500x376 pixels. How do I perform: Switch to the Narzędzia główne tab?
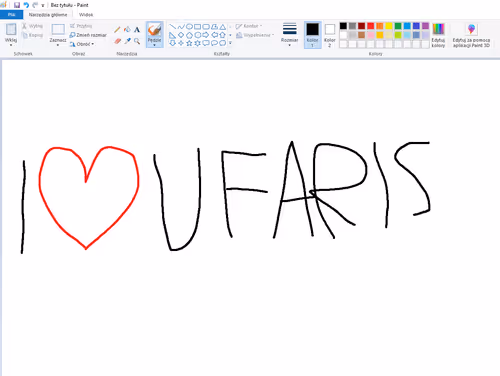click(x=48, y=15)
